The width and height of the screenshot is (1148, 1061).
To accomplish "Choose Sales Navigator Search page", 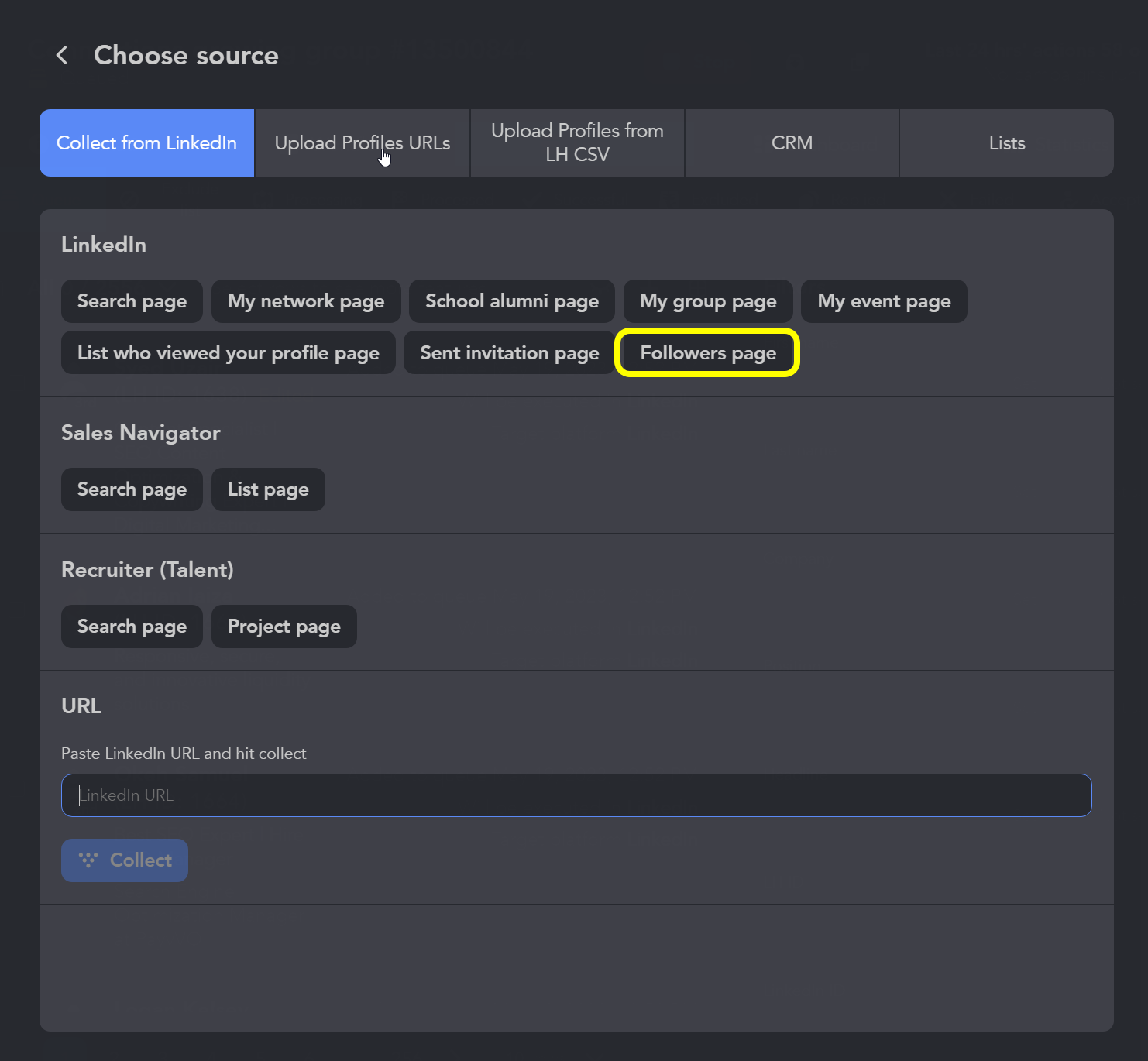I will pos(132,489).
